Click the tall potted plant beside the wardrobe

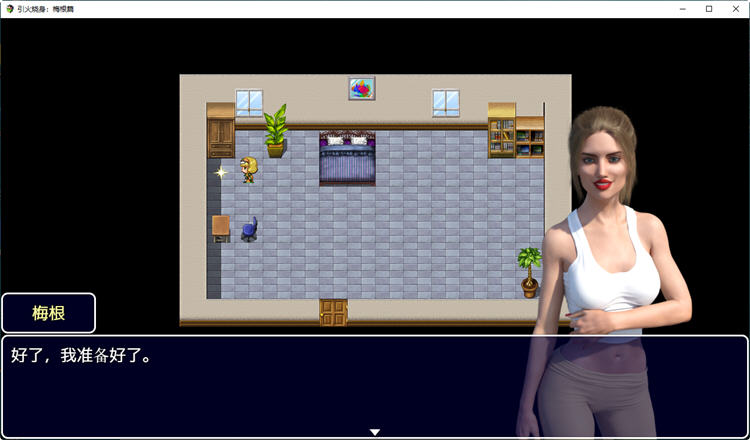click(275, 131)
